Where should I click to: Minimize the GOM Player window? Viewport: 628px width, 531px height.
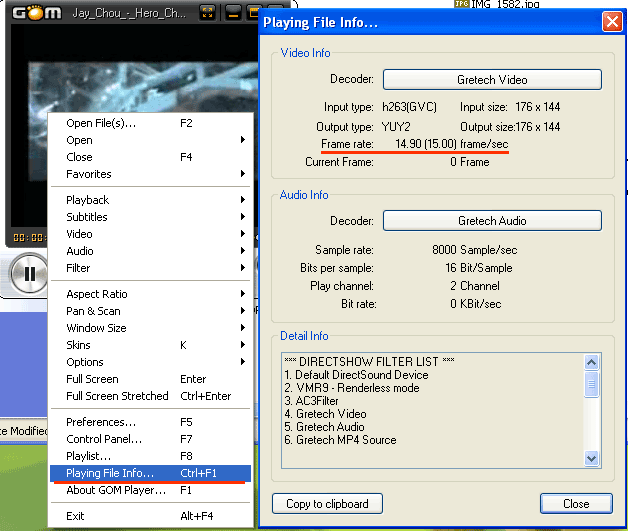232,13
